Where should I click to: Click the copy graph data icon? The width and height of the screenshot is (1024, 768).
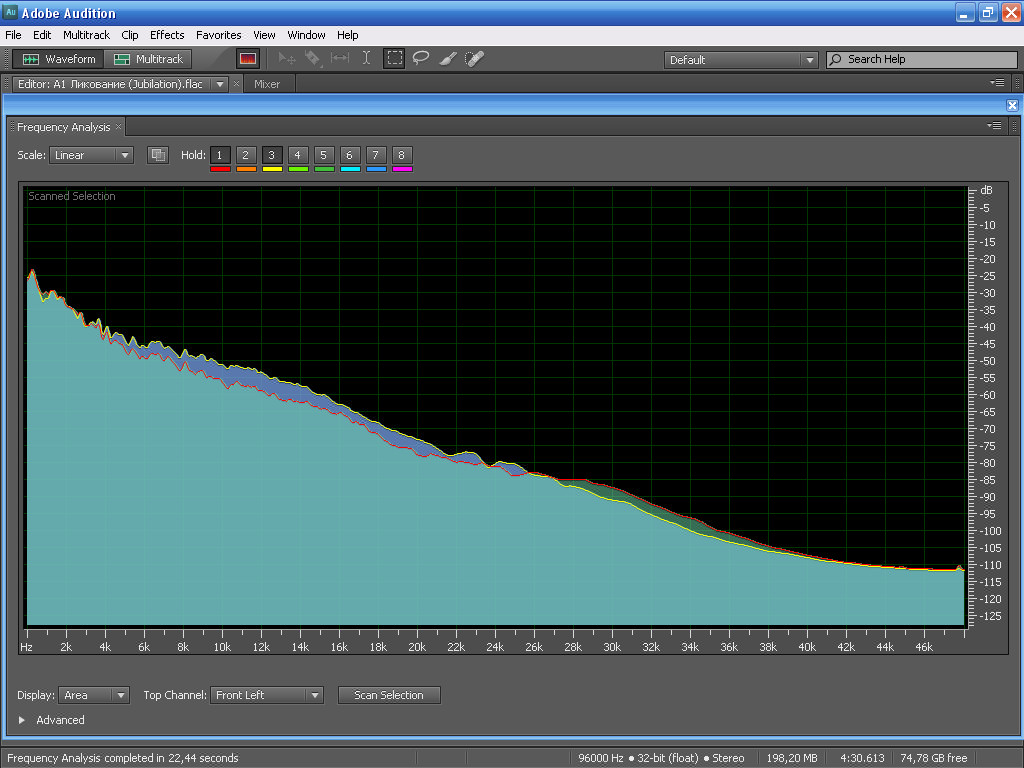point(158,155)
